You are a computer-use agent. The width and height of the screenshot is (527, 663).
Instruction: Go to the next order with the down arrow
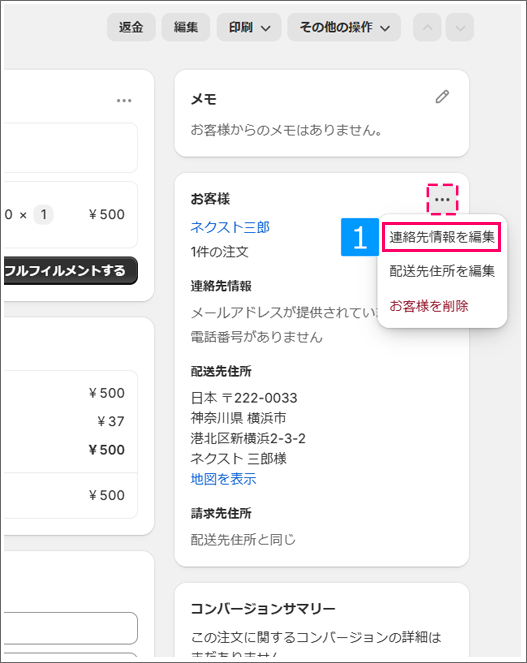coord(460,27)
